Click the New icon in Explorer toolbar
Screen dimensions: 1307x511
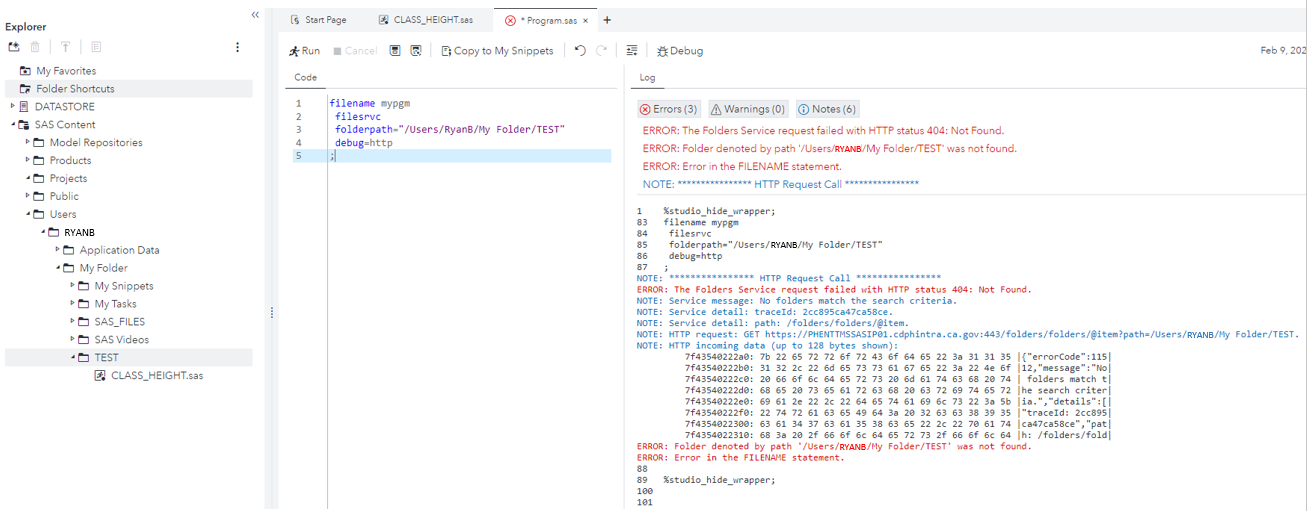[14, 47]
